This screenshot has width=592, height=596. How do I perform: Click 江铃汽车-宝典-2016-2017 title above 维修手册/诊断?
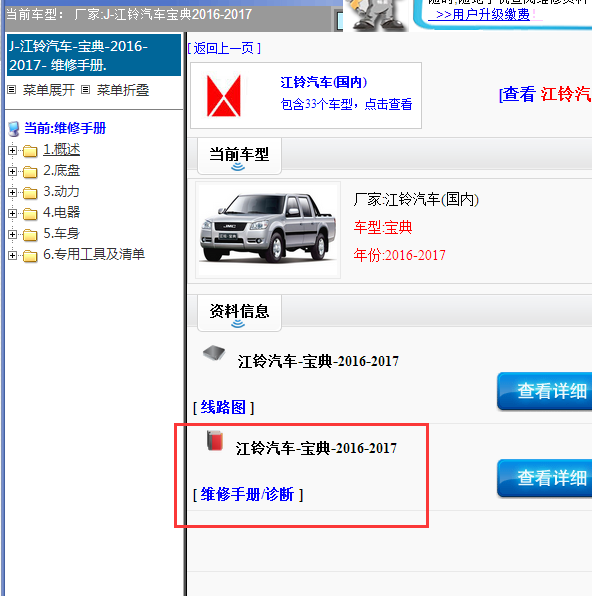pos(316,448)
